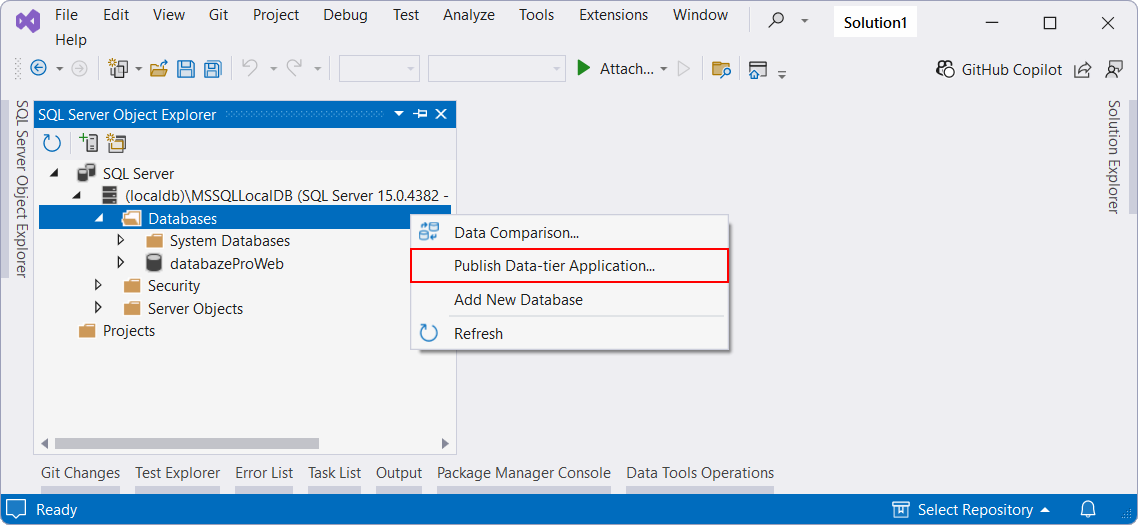Click the Redo toolbar icon
The height and width of the screenshot is (525, 1138).
294,68
